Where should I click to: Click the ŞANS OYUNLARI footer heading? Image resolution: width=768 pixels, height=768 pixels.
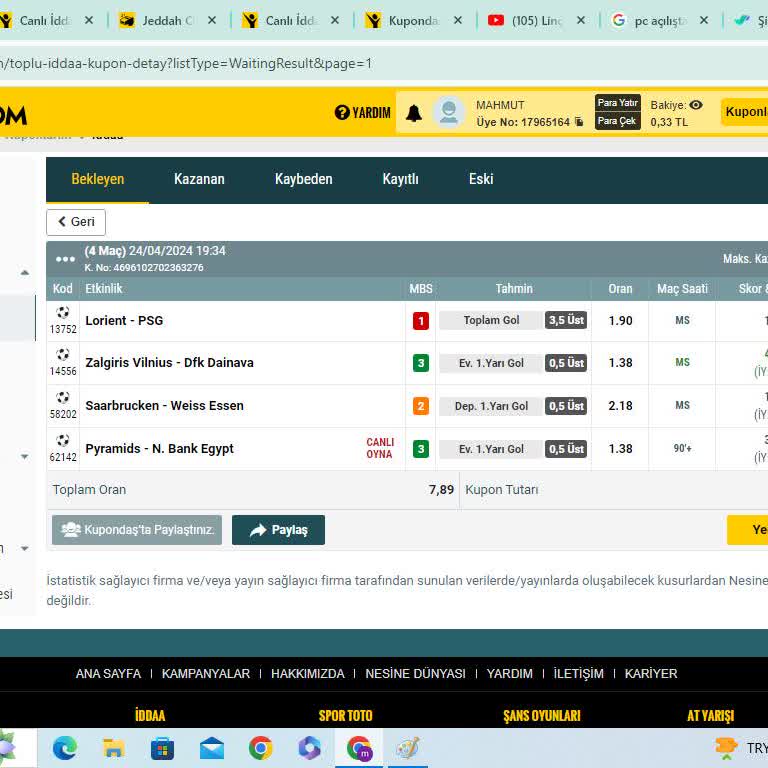pos(542,716)
